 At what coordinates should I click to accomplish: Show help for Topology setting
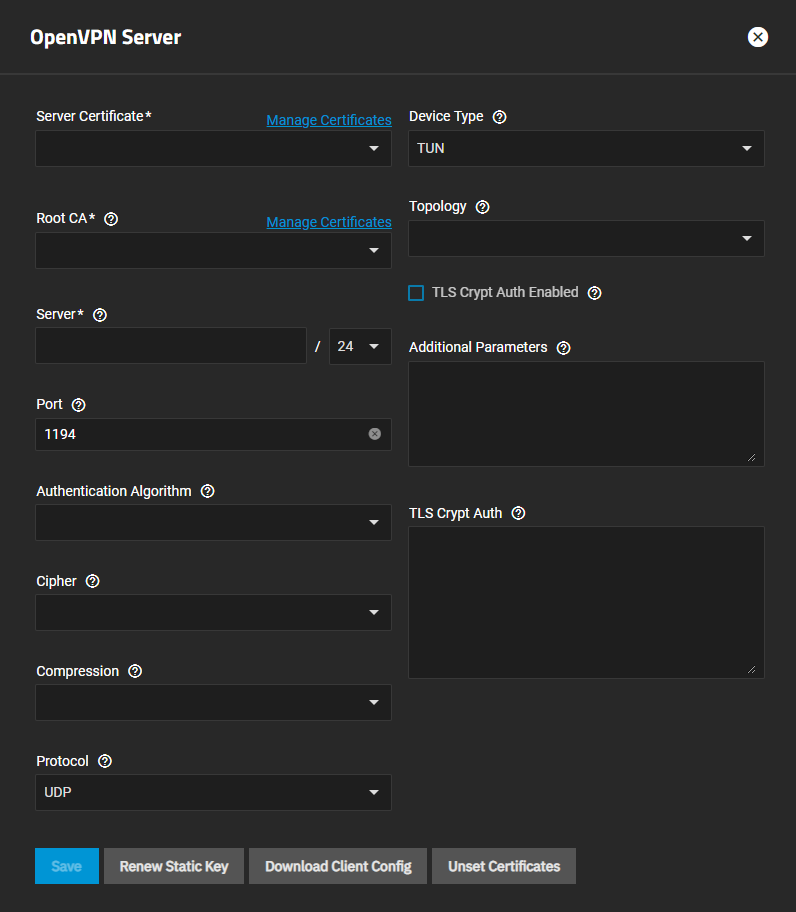[x=483, y=207]
